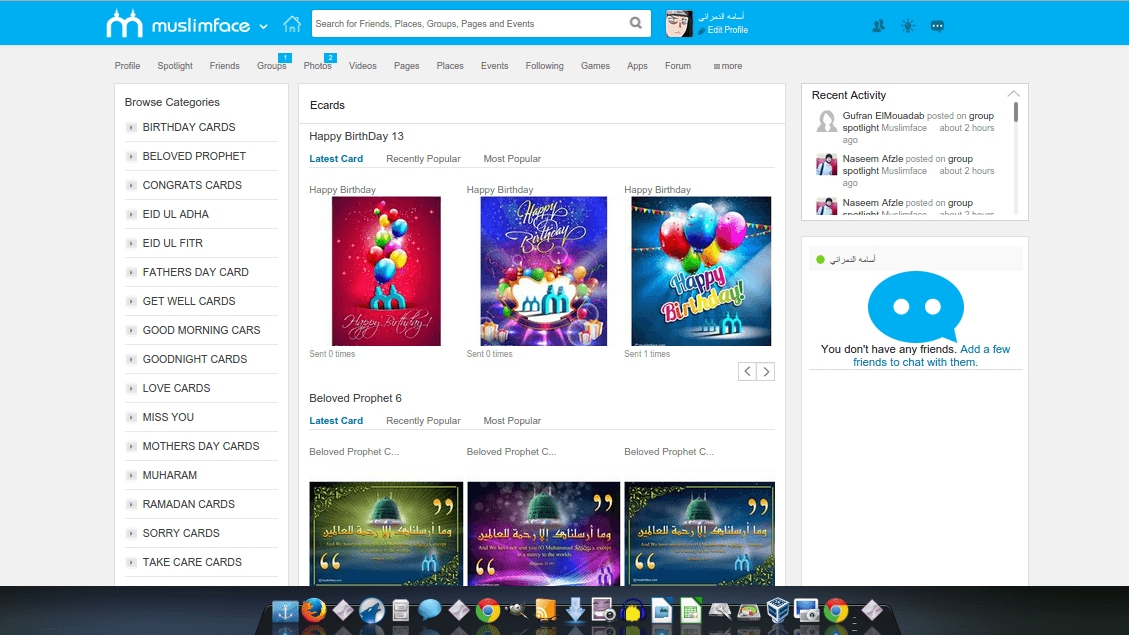
Task: Expand the BIRTHDAY CARDS category arrow
Action: [132, 128]
